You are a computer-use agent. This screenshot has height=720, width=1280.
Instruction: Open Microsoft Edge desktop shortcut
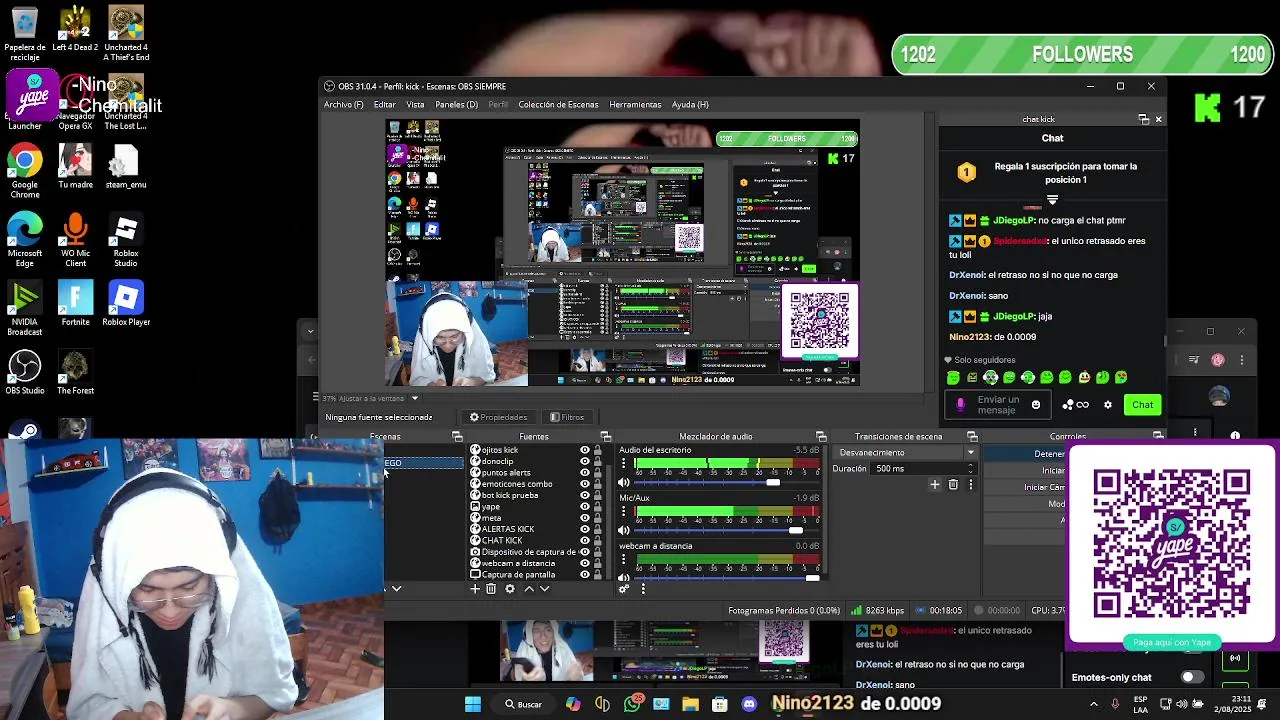(25, 239)
